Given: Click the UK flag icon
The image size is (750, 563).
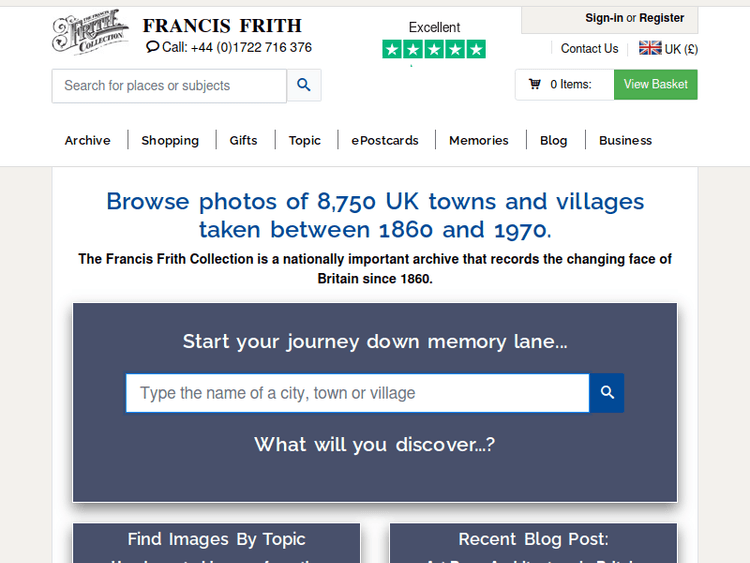Looking at the screenshot, I should coord(650,48).
